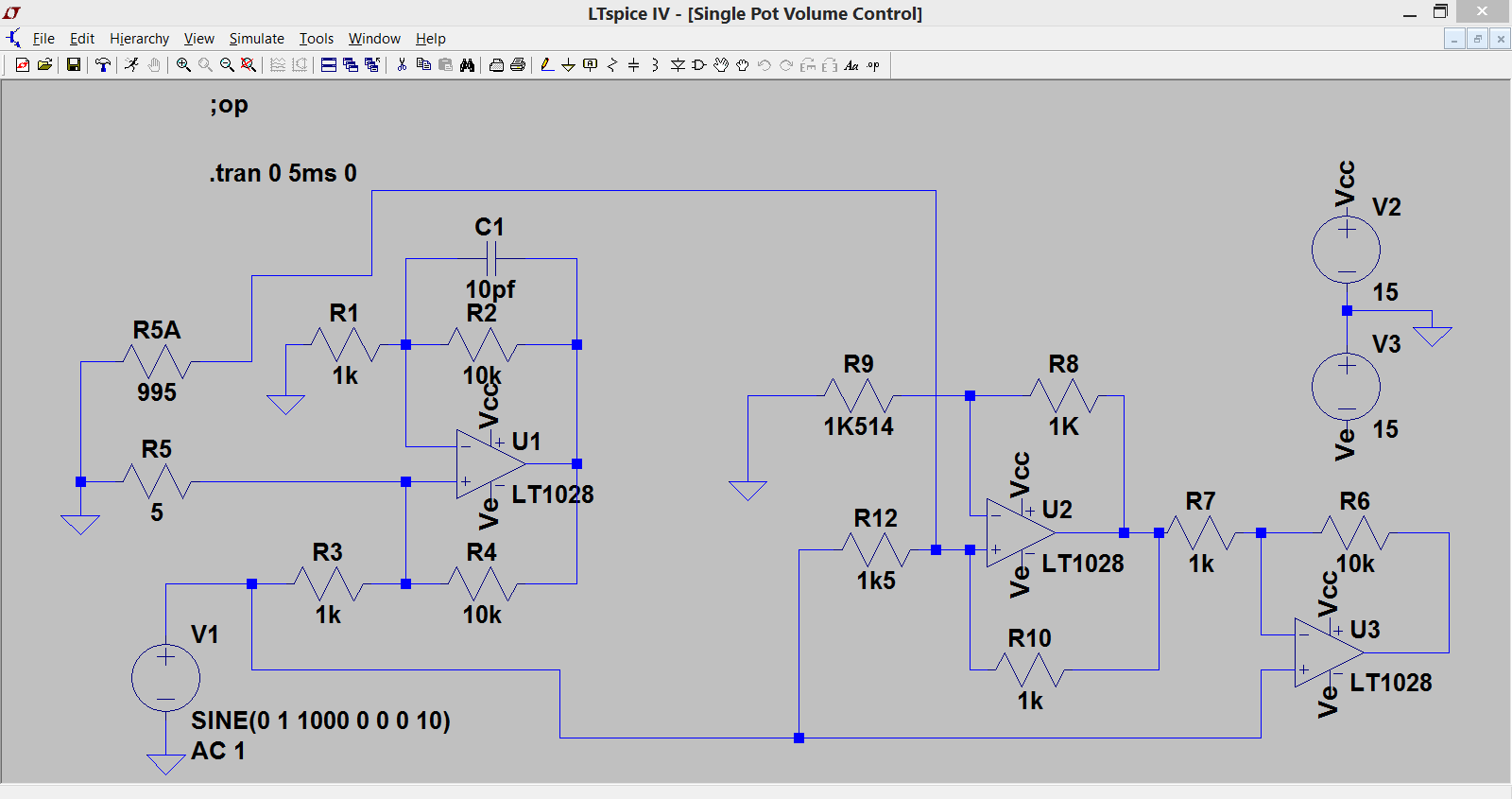Select the Label Net tool
The height and width of the screenshot is (799, 1512).
(x=590, y=65)
